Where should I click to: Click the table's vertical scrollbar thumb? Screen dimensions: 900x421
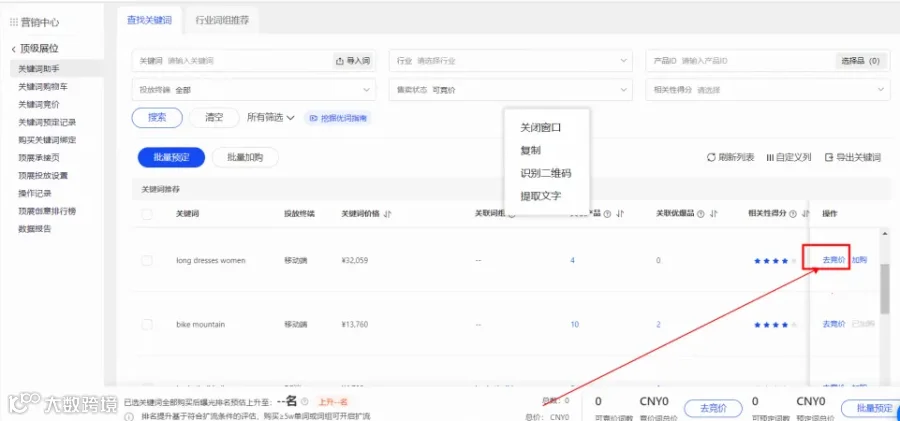click(x=885, y=289)
